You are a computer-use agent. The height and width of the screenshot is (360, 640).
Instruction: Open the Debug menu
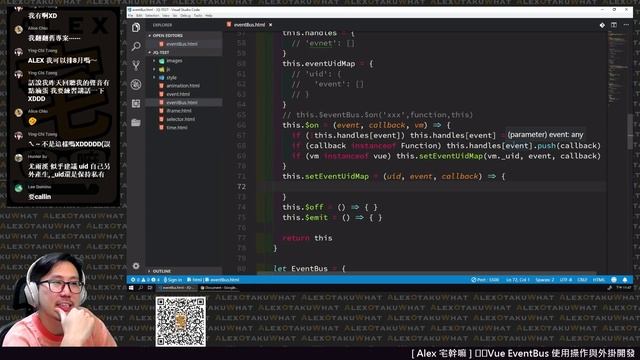click(185, 16)
